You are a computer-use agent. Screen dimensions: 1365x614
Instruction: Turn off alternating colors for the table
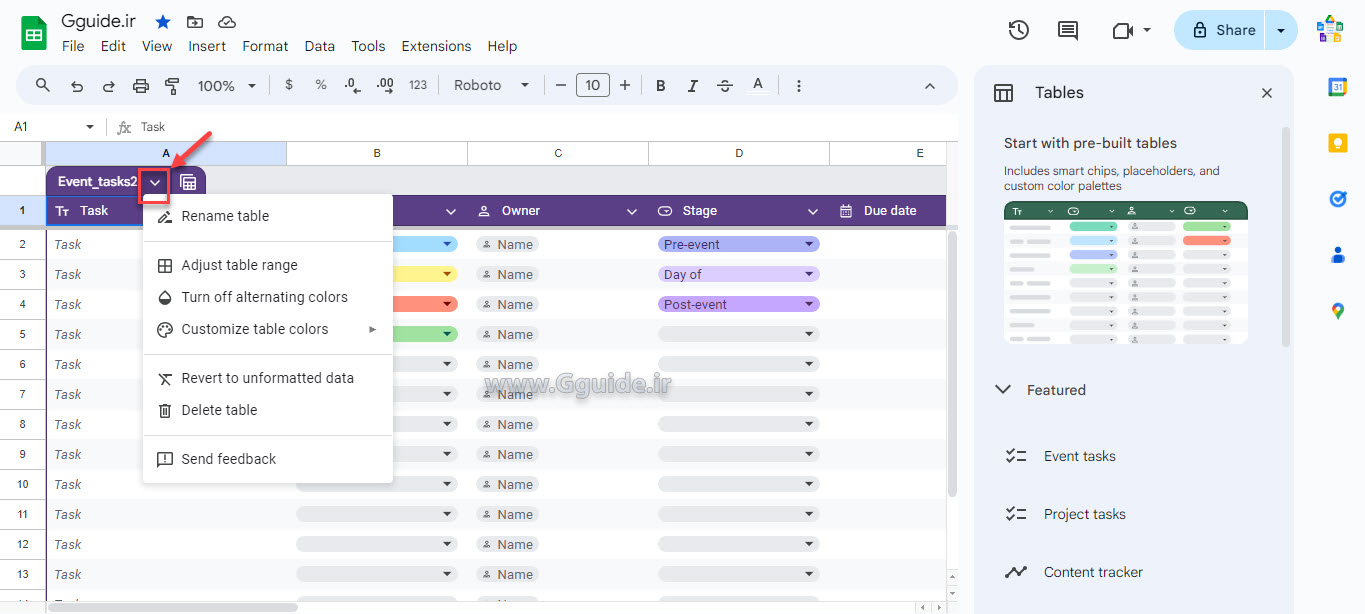(x=264, y=297)
